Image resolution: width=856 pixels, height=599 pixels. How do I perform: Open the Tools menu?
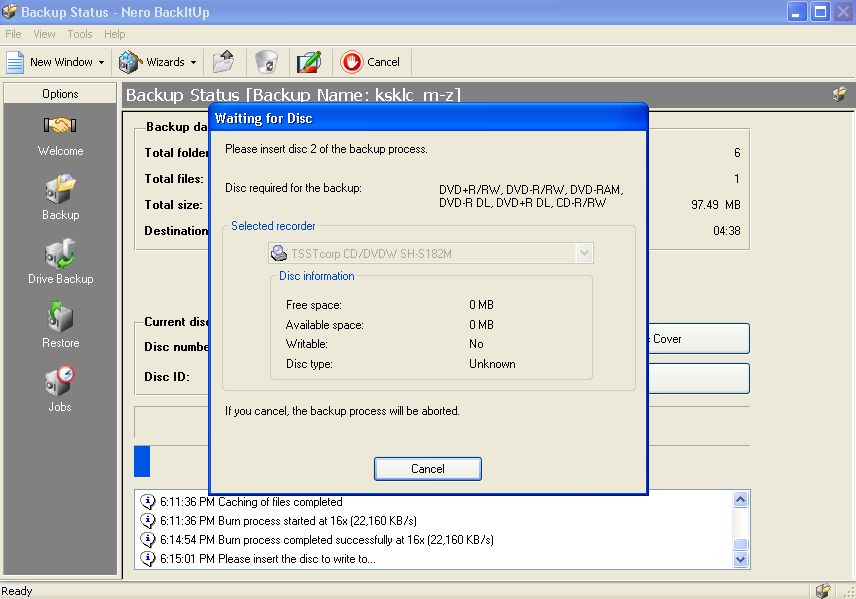[80, 34]
